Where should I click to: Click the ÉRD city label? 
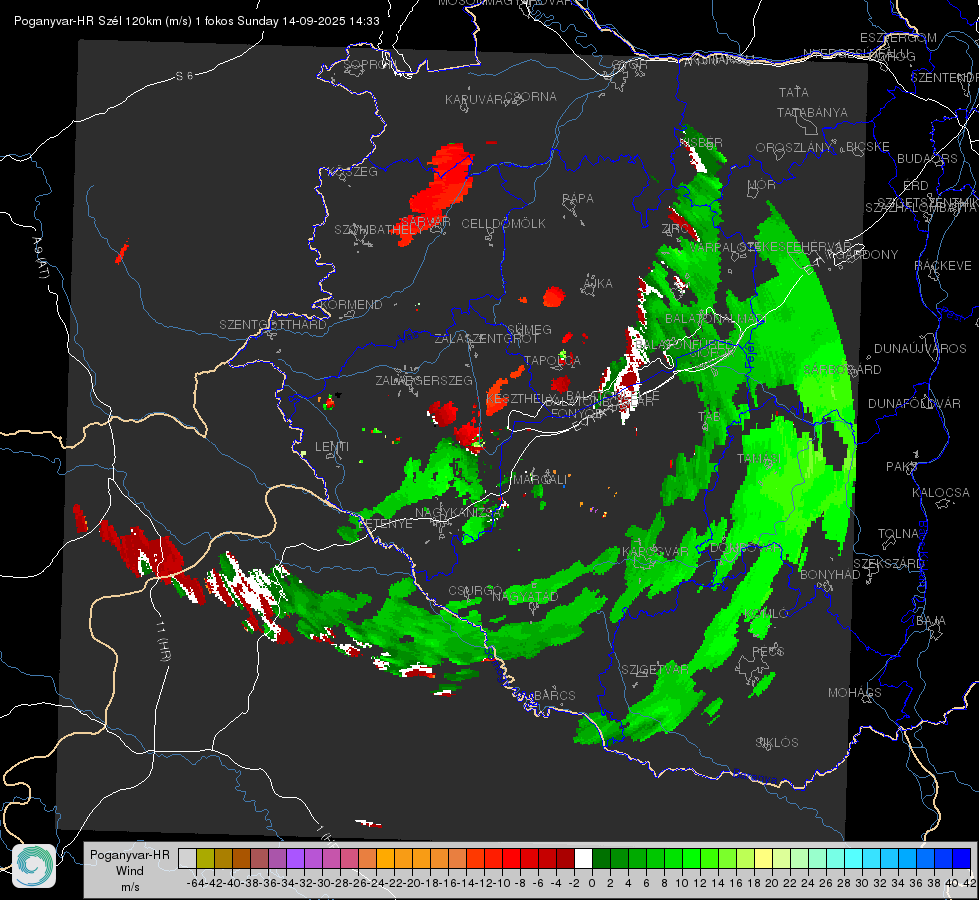(x=916, y=186)
